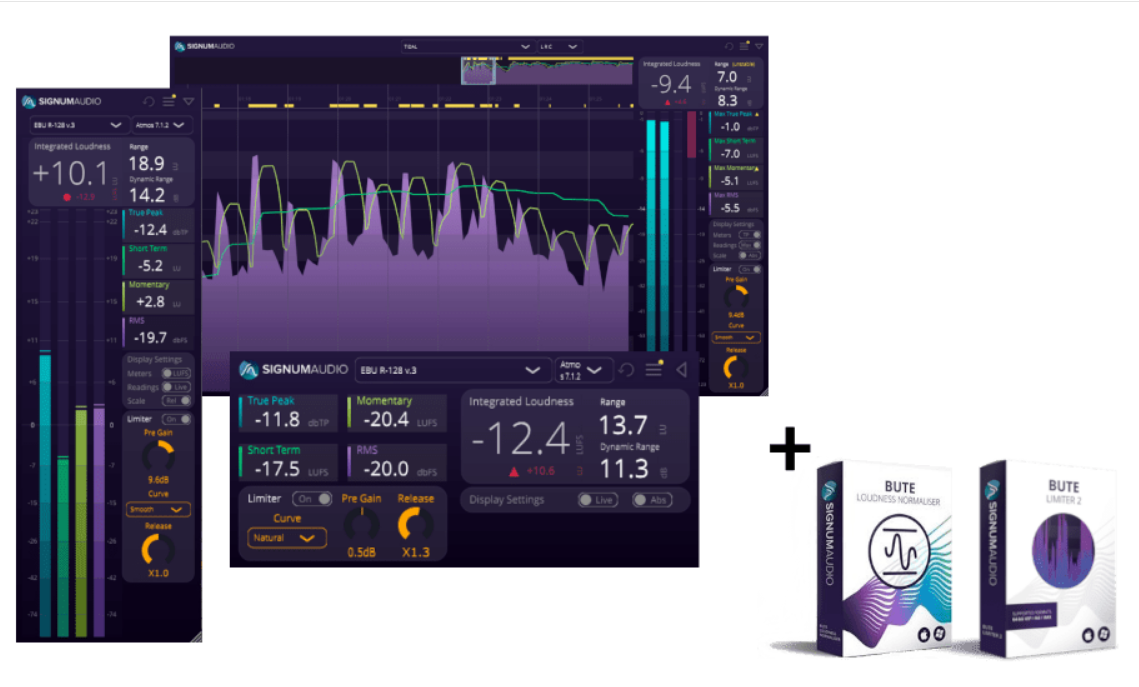The image size is (1139, 687).
Task: Toggle the Meters LUFS switch in left tall plugin
Action: click(x=177, y=373)
